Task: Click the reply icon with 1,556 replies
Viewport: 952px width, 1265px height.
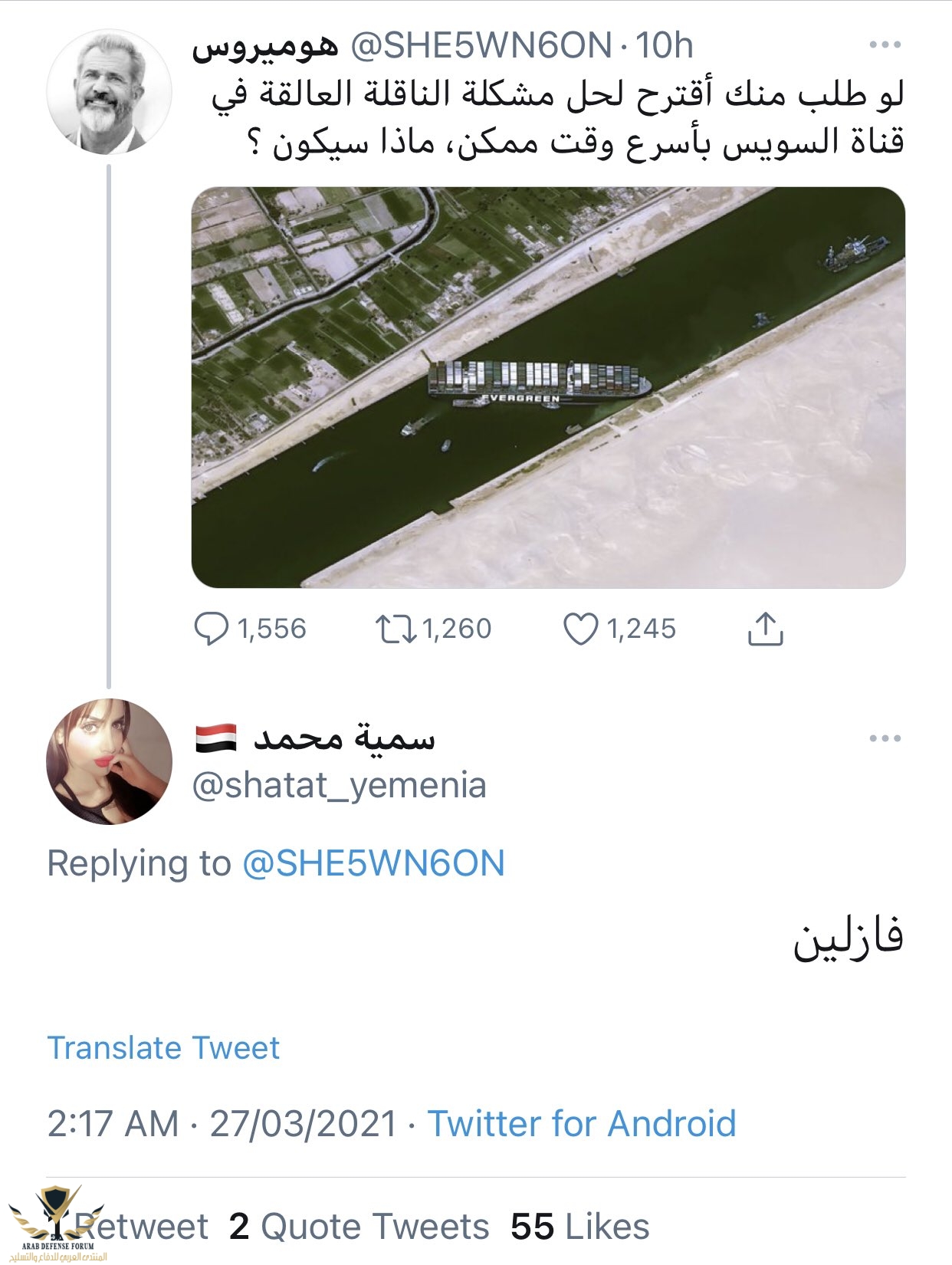Action: click(212, 629)
